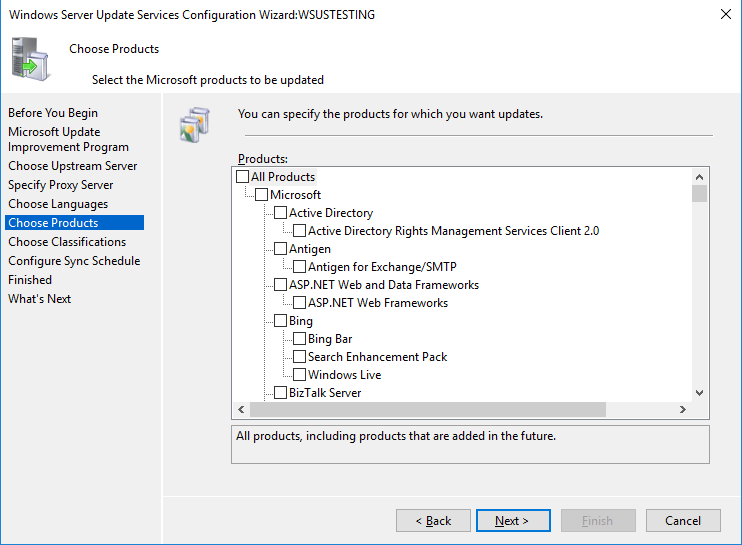
Task: Select the Windows Live tree label
Action: 344,374
